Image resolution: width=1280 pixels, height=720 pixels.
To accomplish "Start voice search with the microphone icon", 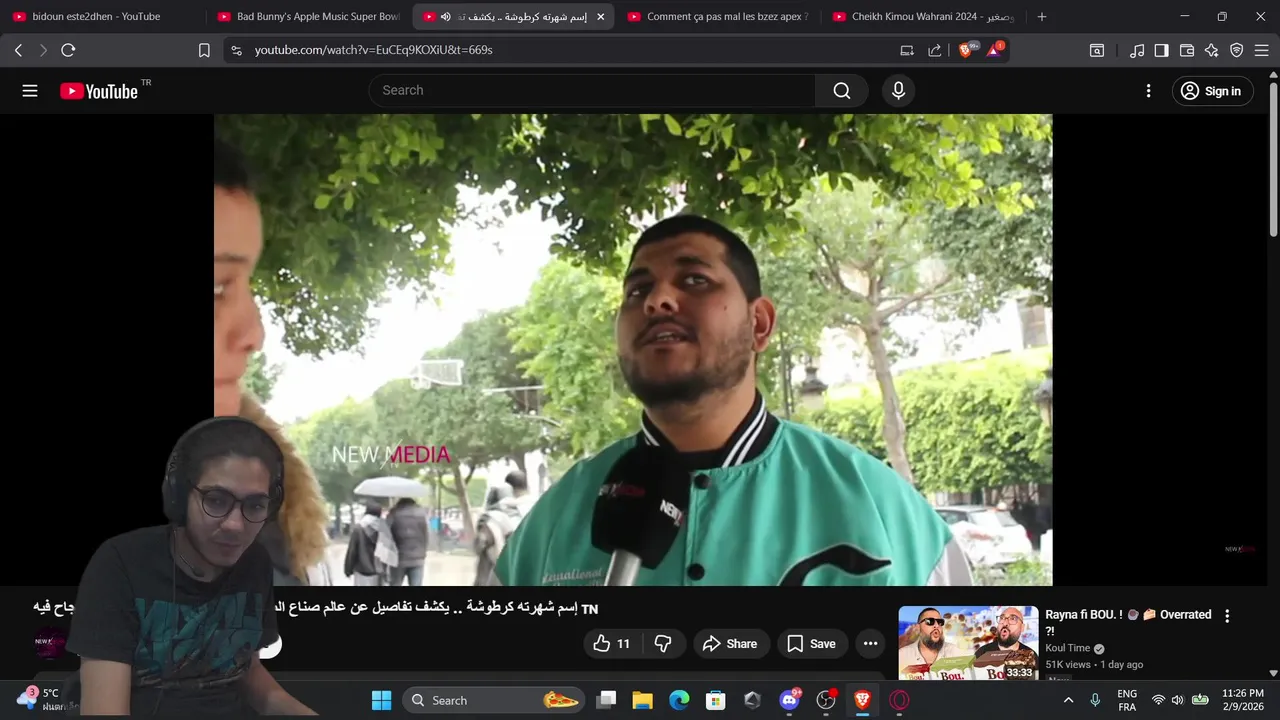I will 898,91.
